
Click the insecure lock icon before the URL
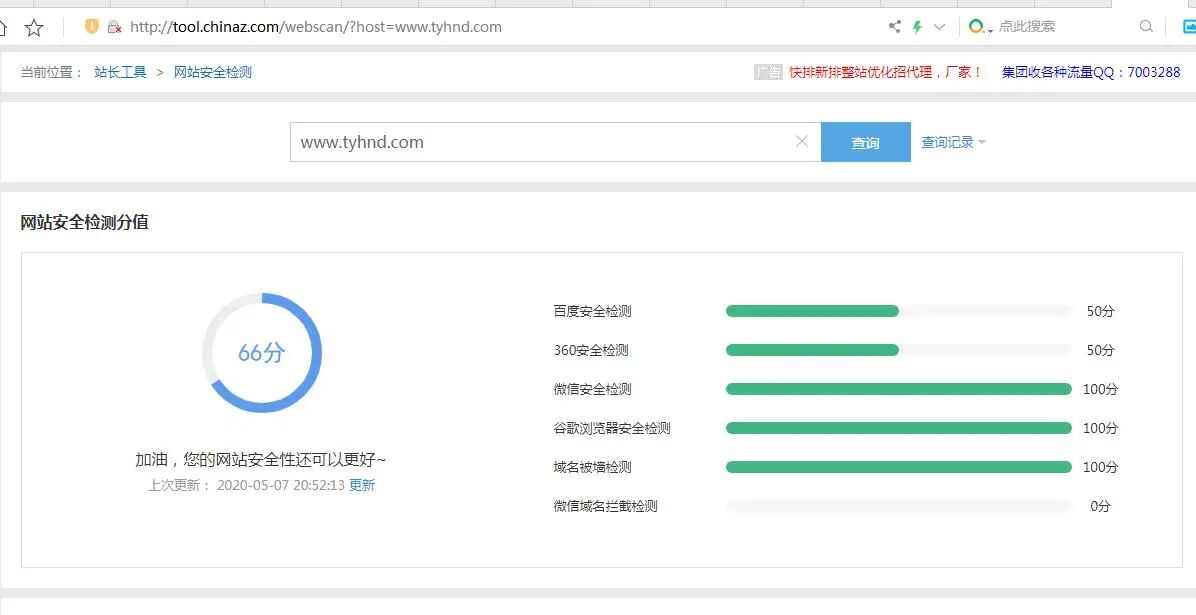coord(114,27)
